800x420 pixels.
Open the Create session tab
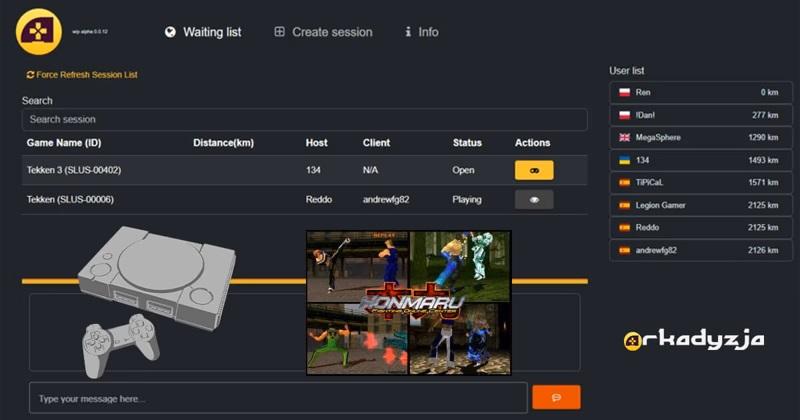(323, 32)
